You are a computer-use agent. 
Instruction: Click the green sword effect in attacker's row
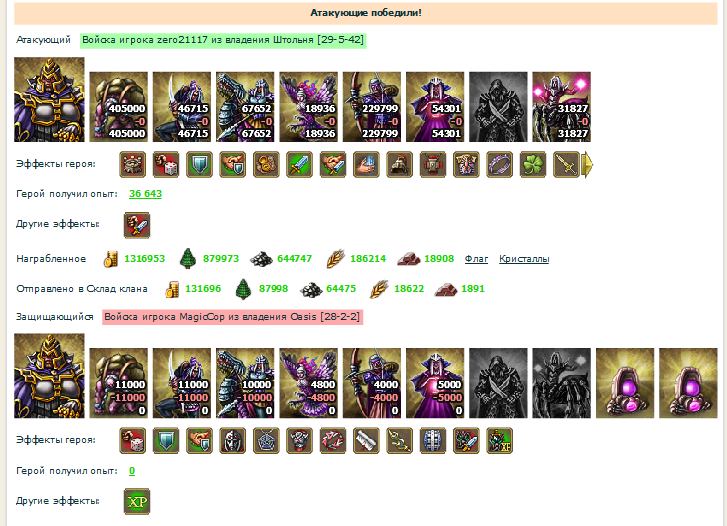point(299,165)
